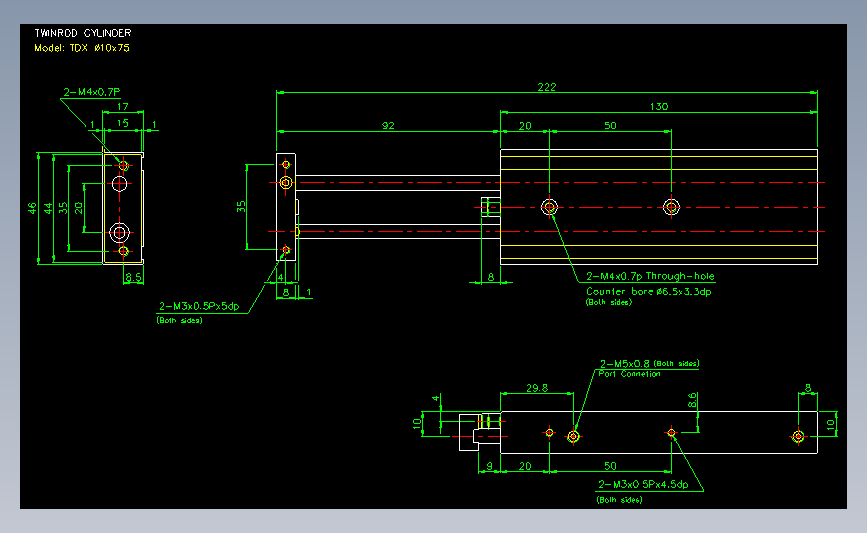867x533 pixels.
Task: Select the 9 dimension in the bottom view
Action: pyautogui.click(x=489, y=466)
